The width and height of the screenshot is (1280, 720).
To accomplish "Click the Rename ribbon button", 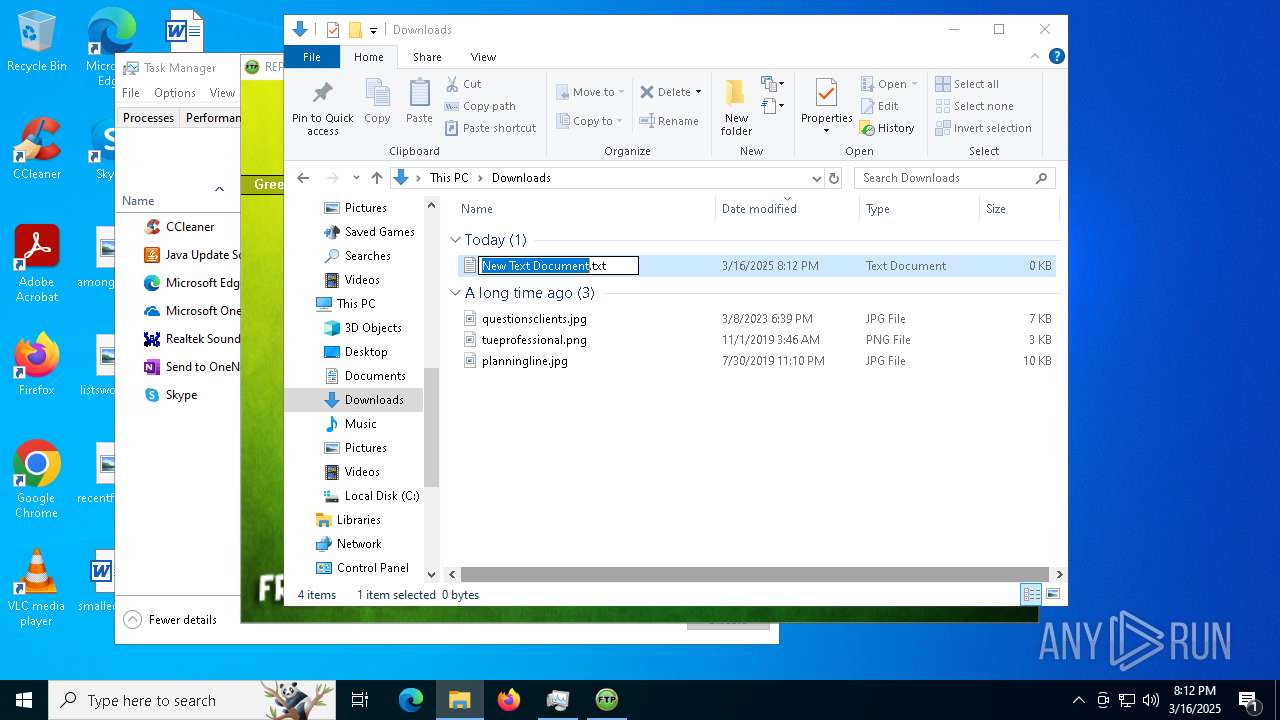I will (669, 121).
